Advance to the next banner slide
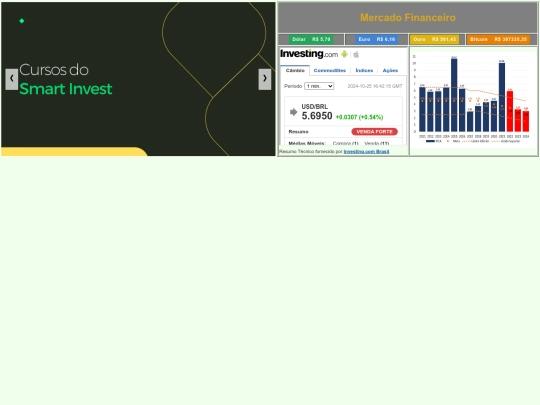This screenshot has height=405, width=540. pyautogui.click(x=265, y=79)
